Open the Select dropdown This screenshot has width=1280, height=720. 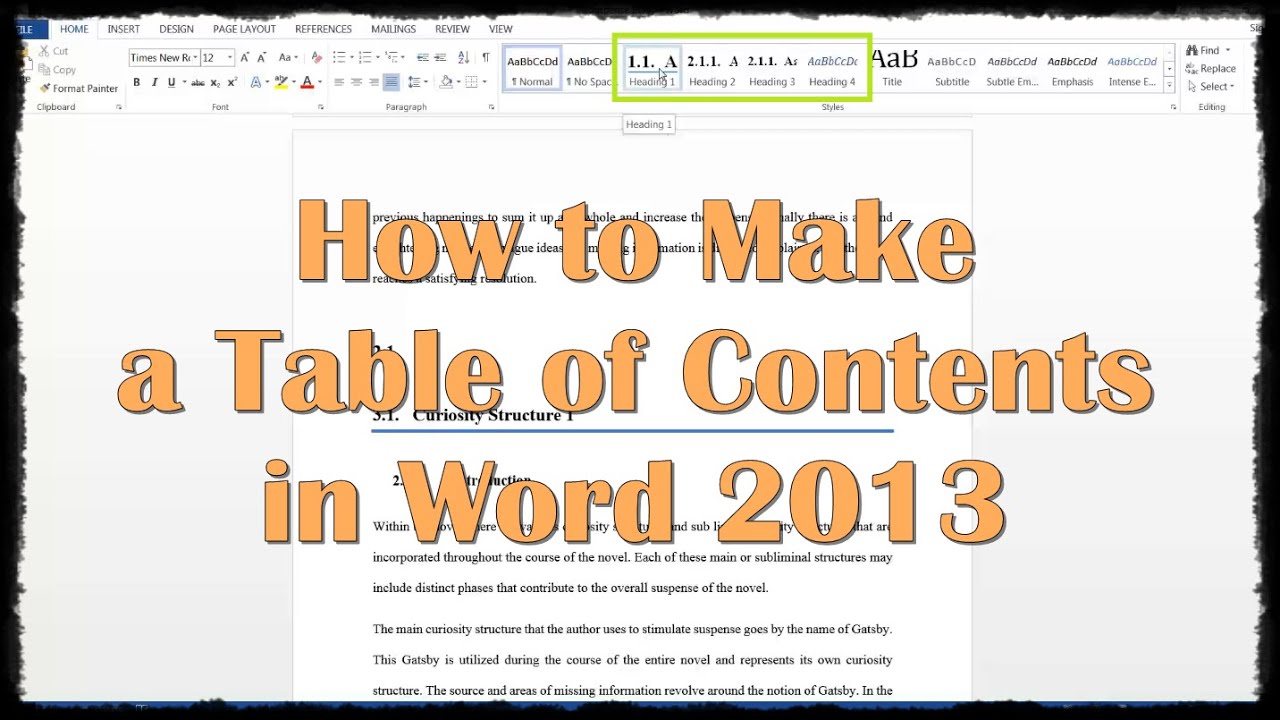click(x=1211, y=87)
